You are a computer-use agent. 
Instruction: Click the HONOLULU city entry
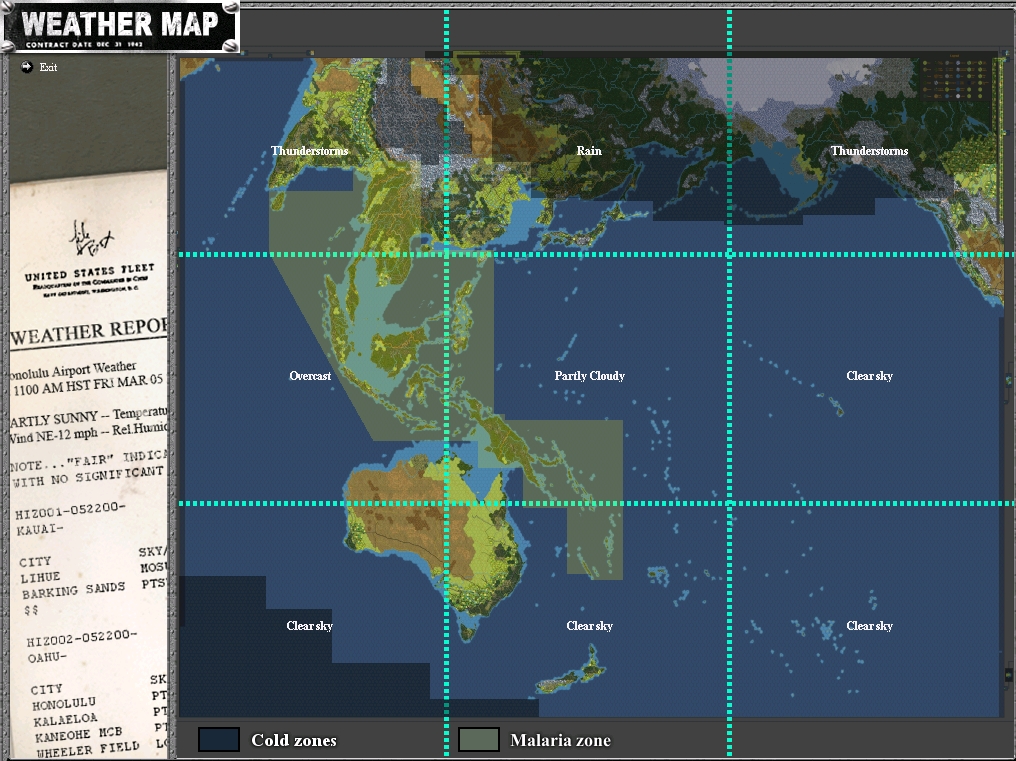click(64, 704)
